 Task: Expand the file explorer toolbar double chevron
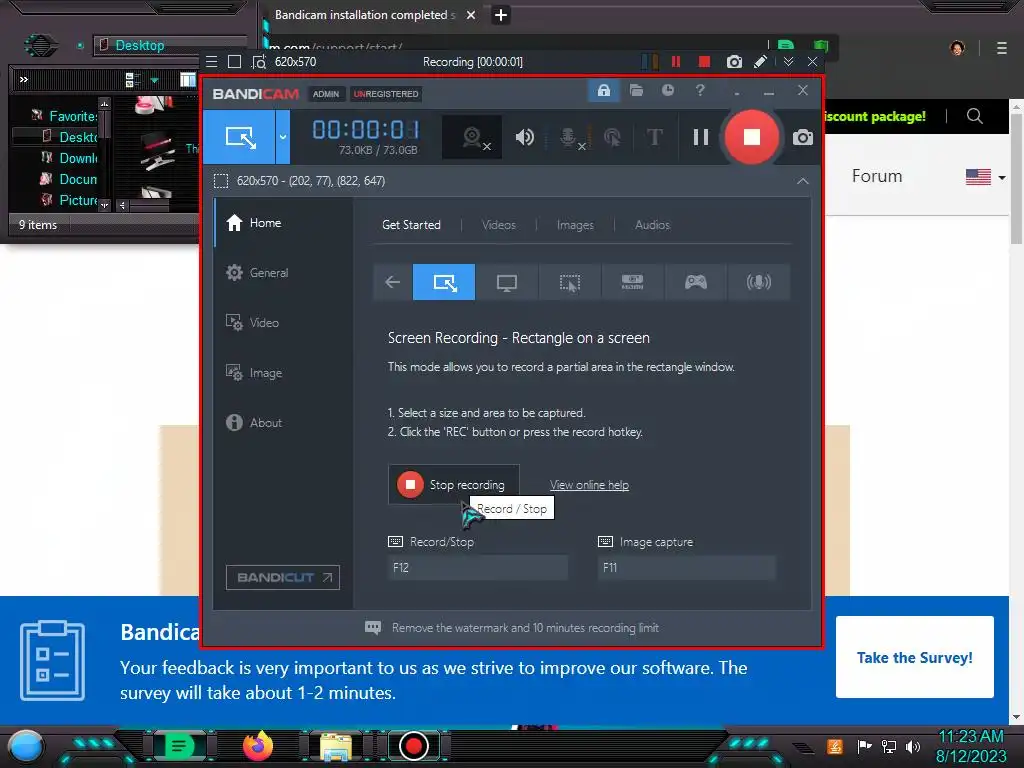[24, 80]
